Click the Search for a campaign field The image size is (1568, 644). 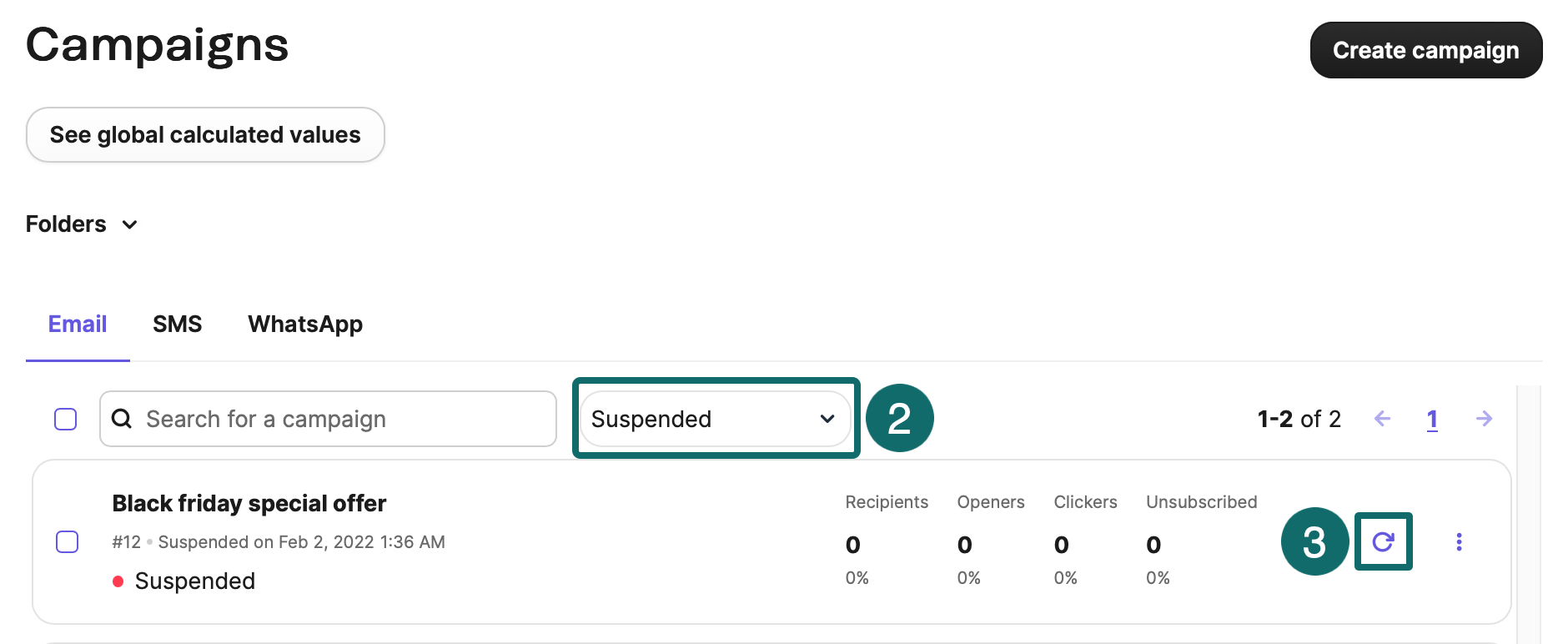tap(328, 419)
